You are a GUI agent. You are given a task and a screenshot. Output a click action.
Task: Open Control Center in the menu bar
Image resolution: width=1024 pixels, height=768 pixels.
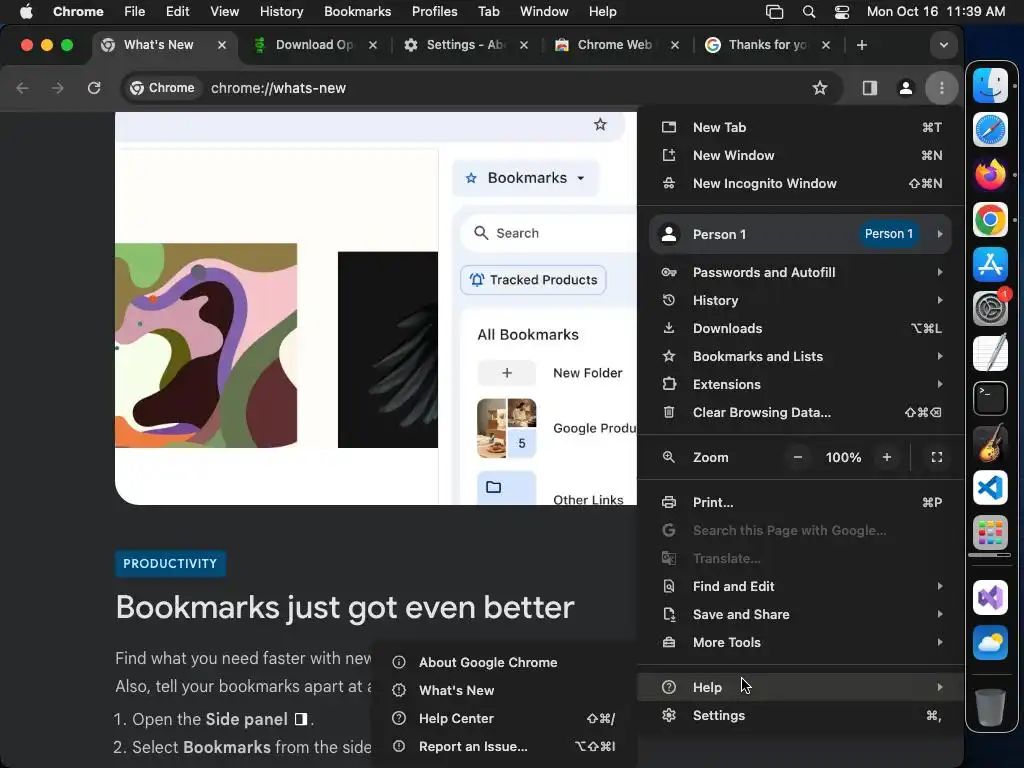click(x=842, y=12)
